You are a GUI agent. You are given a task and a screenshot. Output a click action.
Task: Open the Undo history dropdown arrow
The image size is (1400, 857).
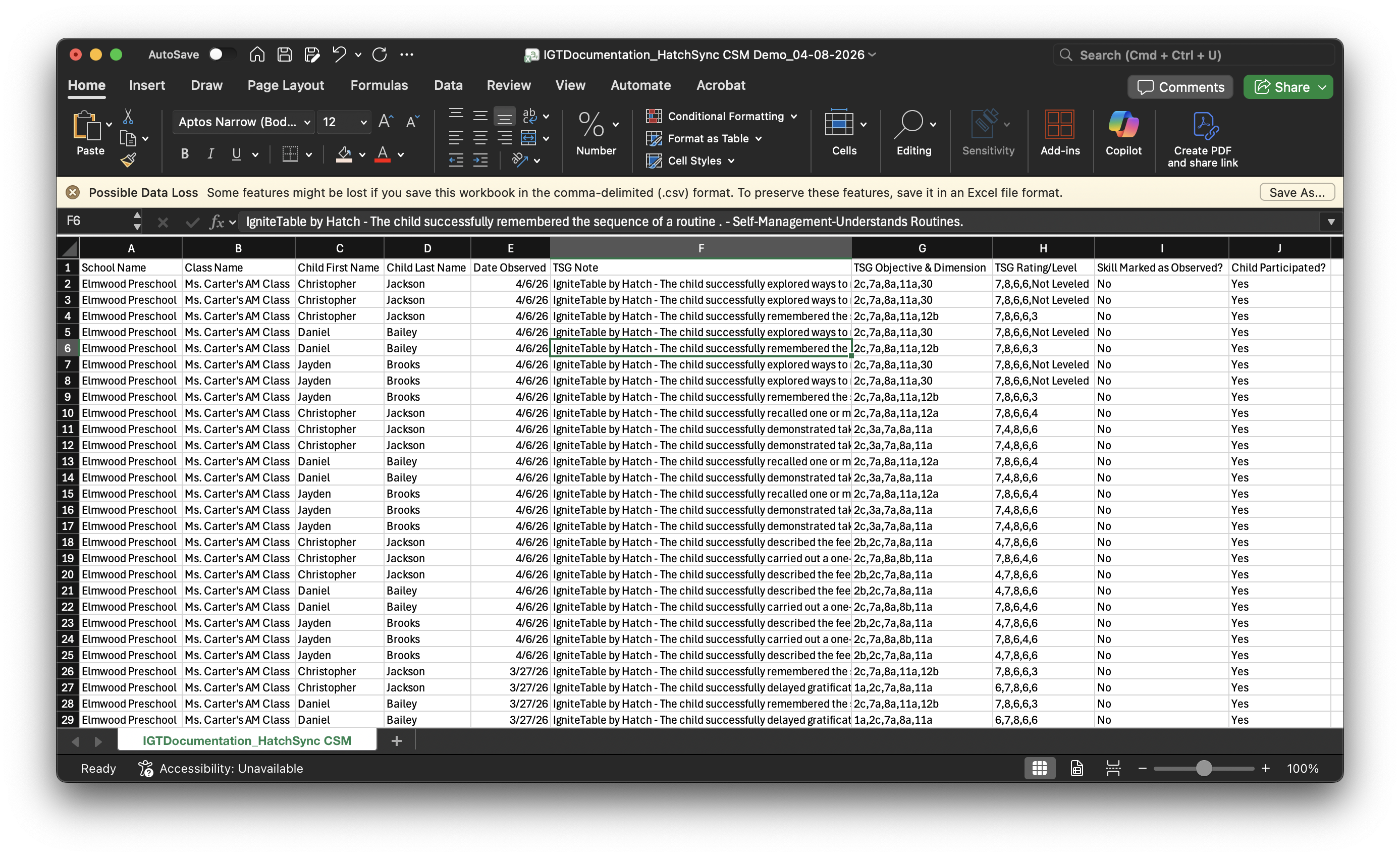point(358,55)
